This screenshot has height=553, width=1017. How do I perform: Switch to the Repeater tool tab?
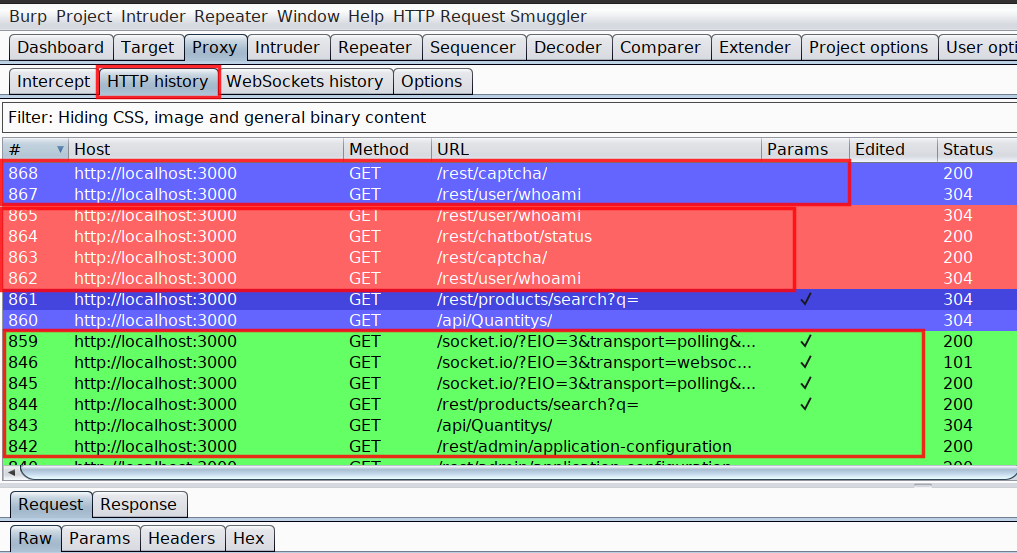point(375,47)
